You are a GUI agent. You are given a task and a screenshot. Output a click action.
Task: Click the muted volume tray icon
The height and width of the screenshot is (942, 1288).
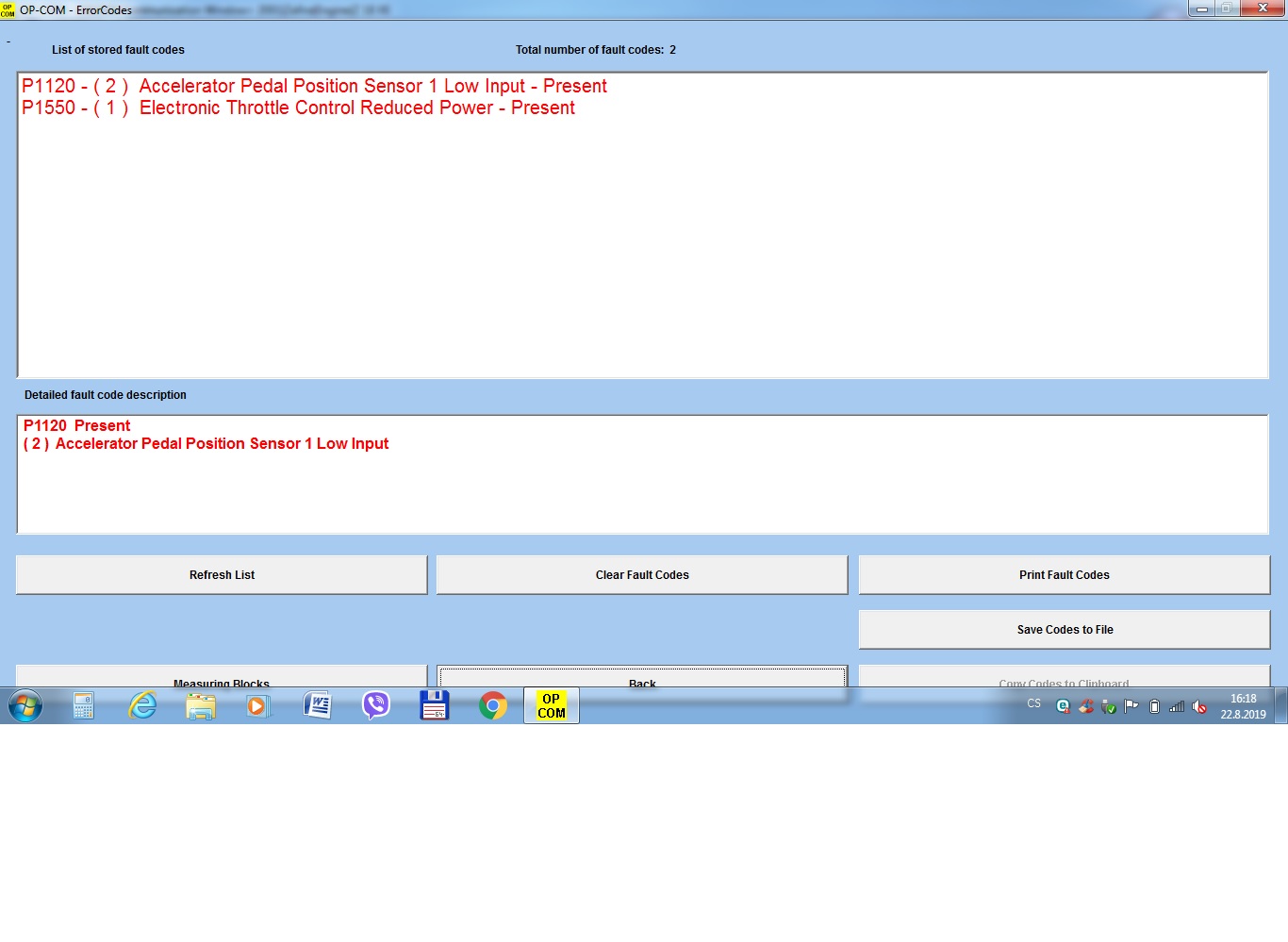pos(1199,706)
